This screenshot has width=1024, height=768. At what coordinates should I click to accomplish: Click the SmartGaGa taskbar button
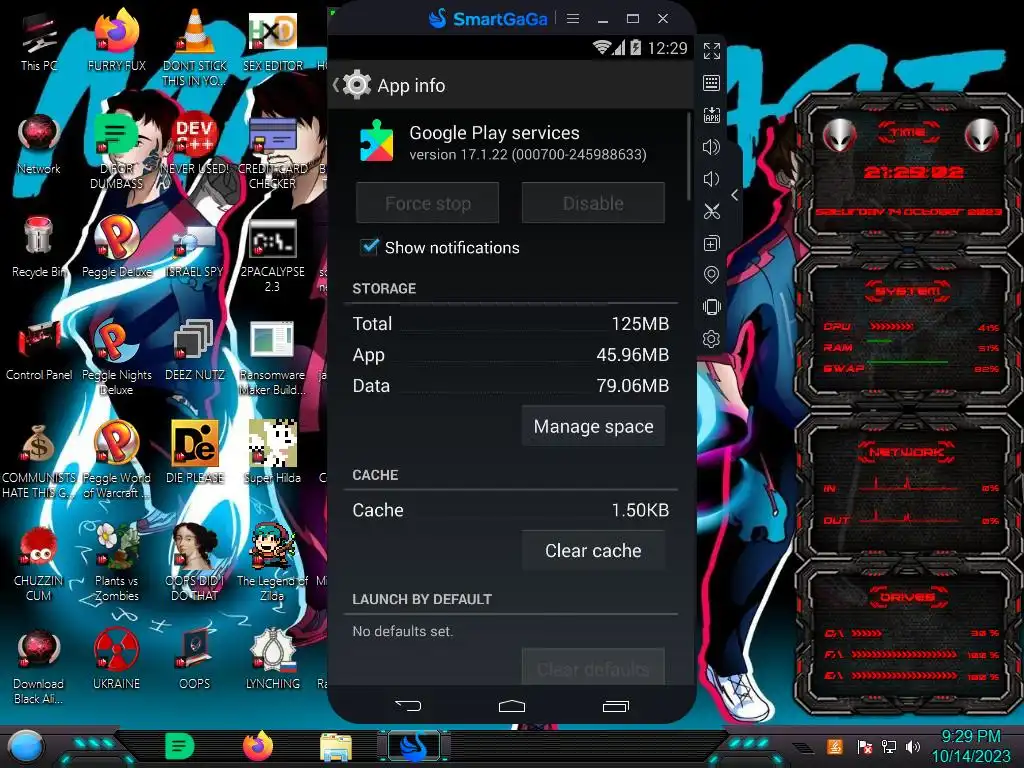413,747
